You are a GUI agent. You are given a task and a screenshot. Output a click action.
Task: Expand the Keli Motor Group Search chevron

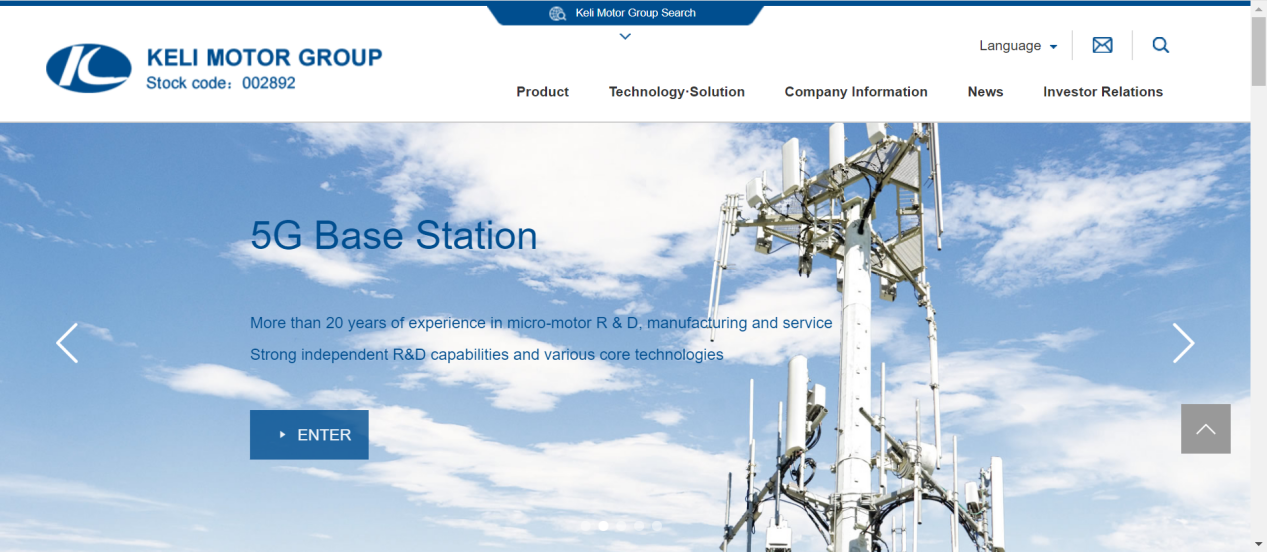[x=625, y=36]
